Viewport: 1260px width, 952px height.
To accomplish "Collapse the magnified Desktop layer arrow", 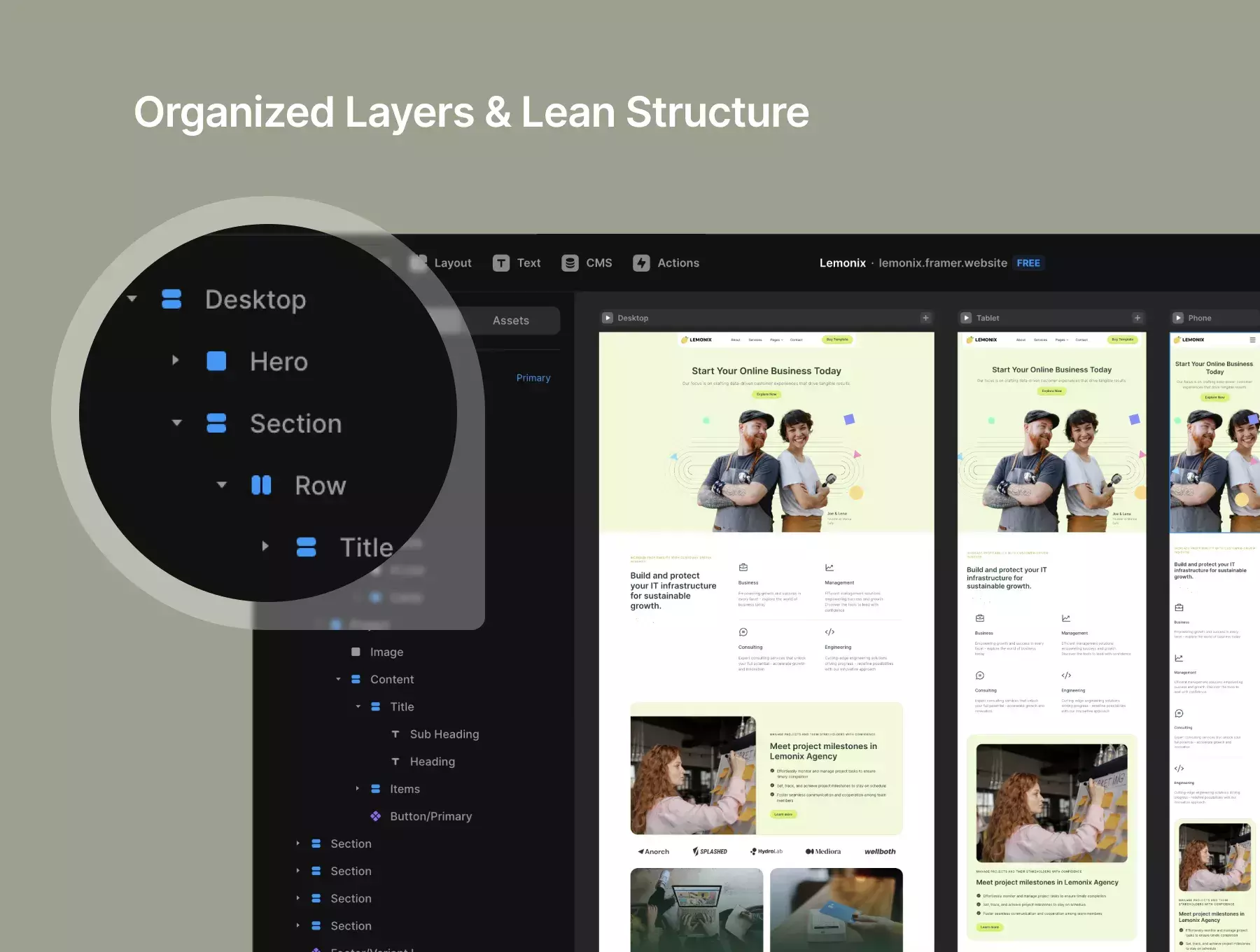I will (x=132, y=299).
